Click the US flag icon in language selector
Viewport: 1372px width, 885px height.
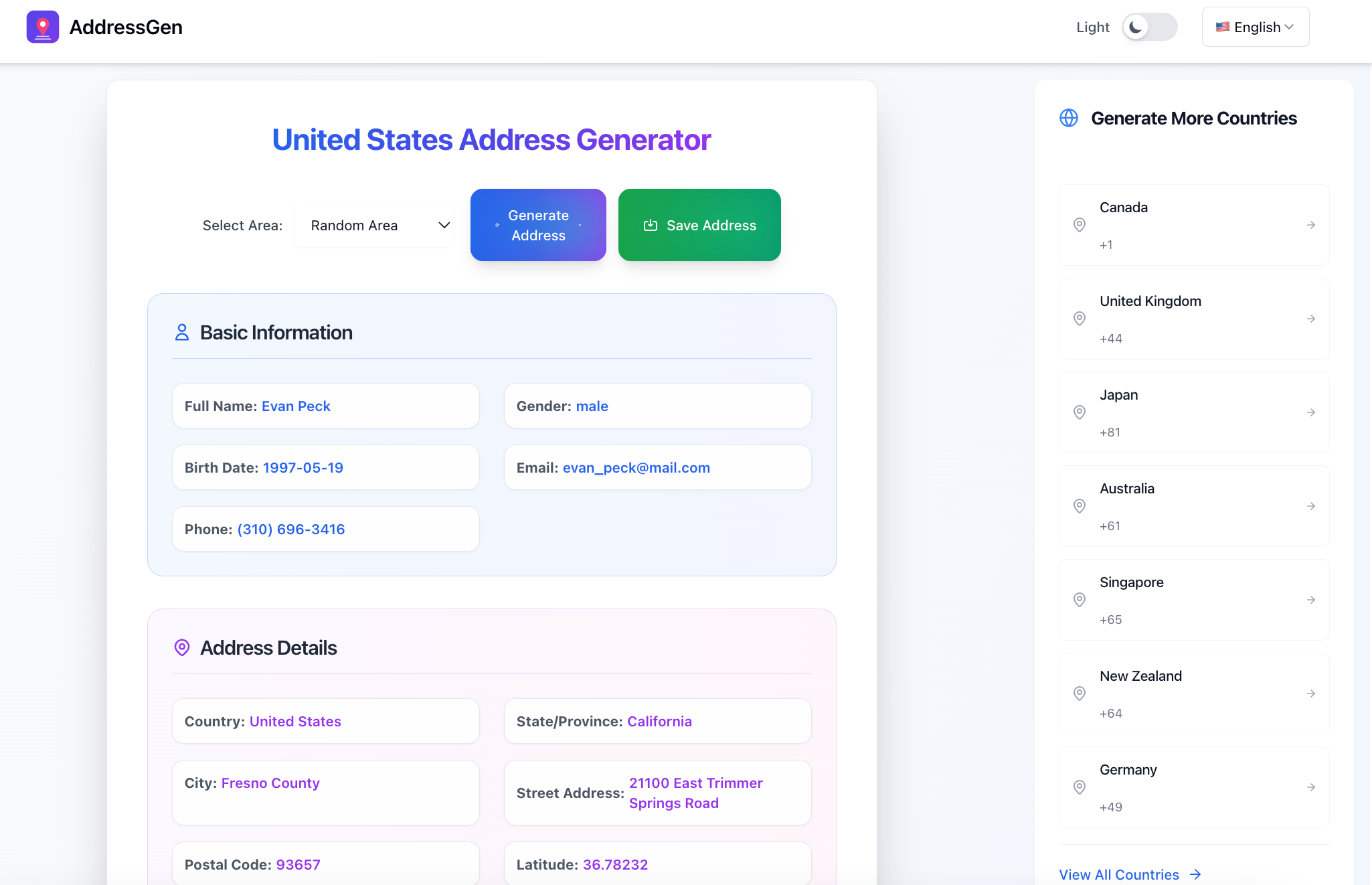[1222, 27]
